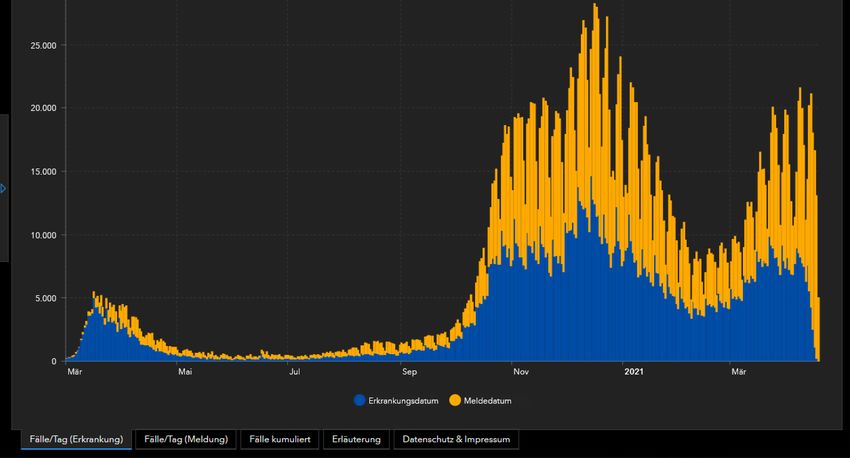Toggle the Erkrankungsdatum series via legend text
850x458 pixels.
tap(402, 400)
